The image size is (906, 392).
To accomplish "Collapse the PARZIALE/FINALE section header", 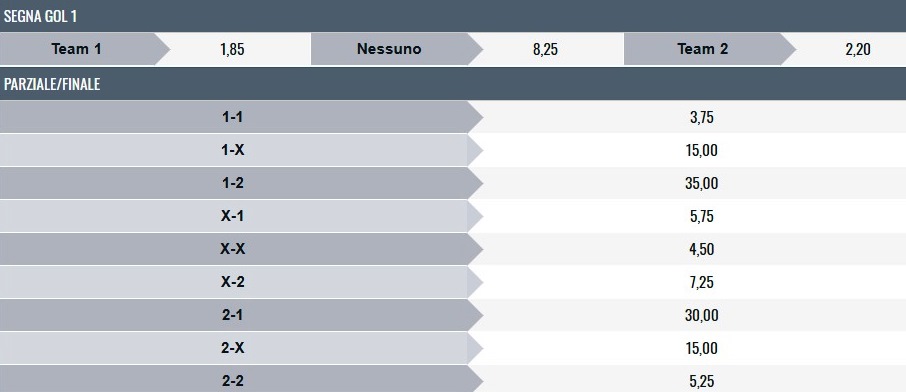I will pyautogui.click(x=453, y=84).
